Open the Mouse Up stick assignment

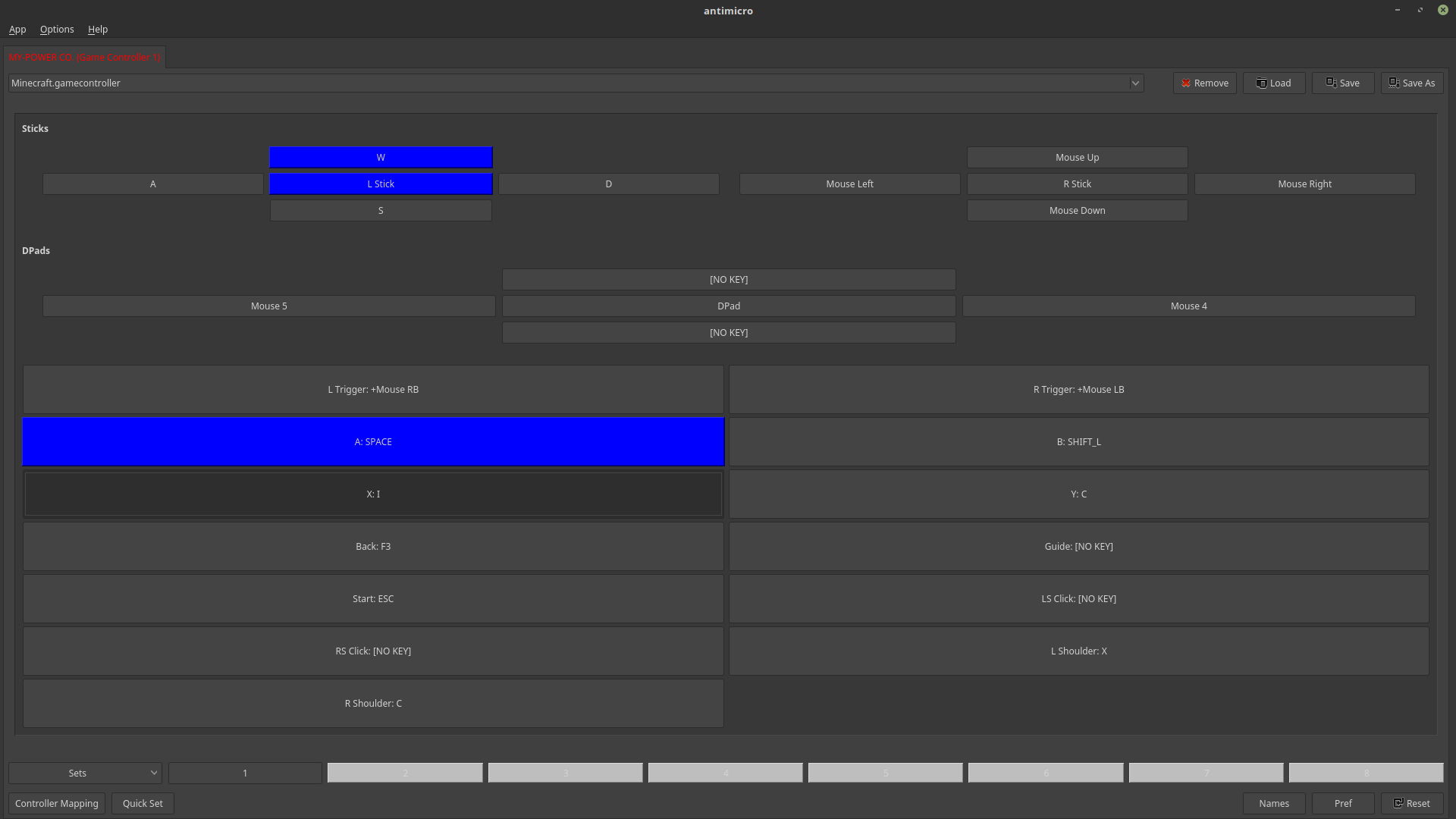(x=1077, y=157)
